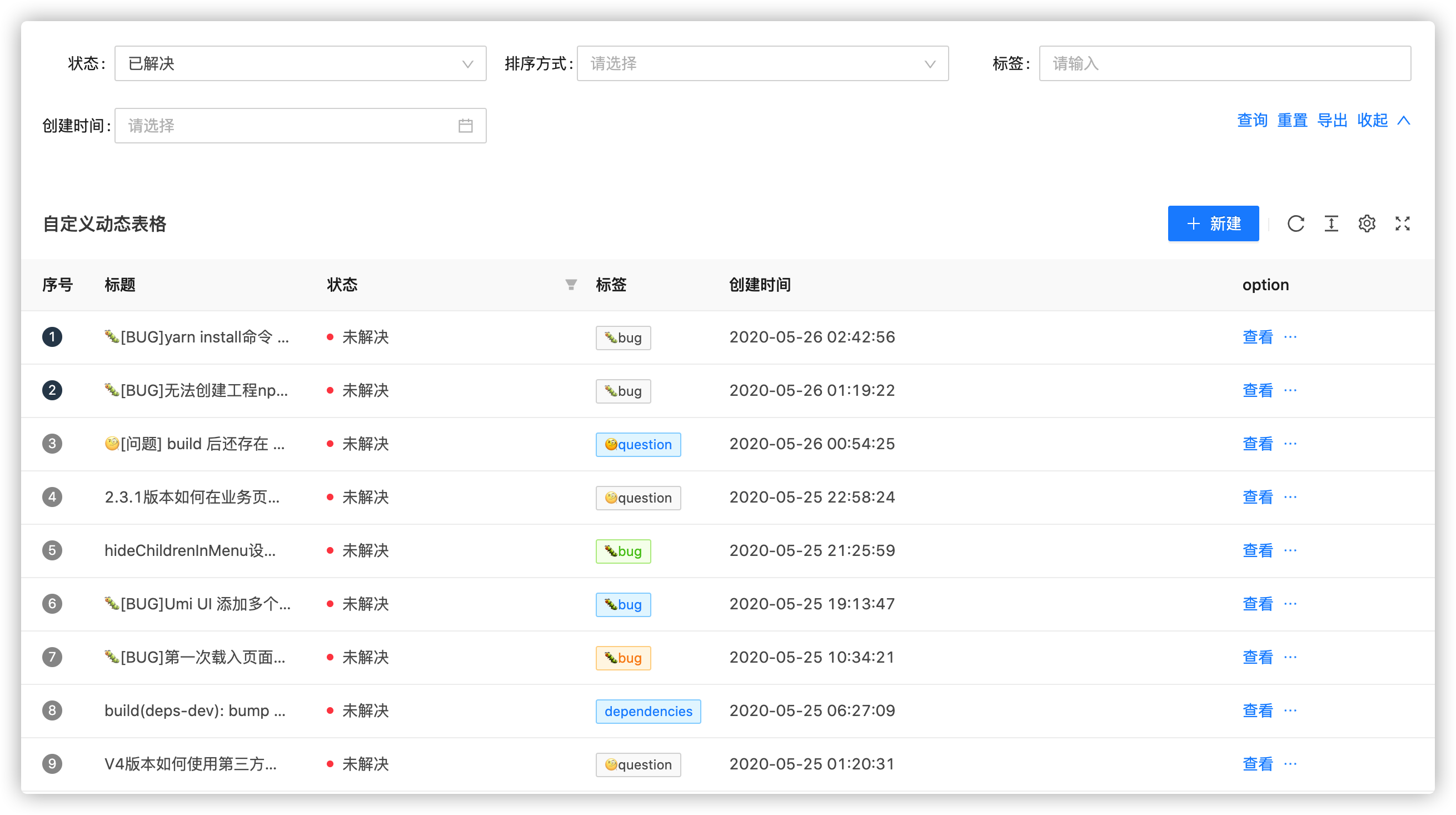Select the question tag on the build 问题 row
1456x815 pixels.
pyautogui.click(x=638, y=444)
